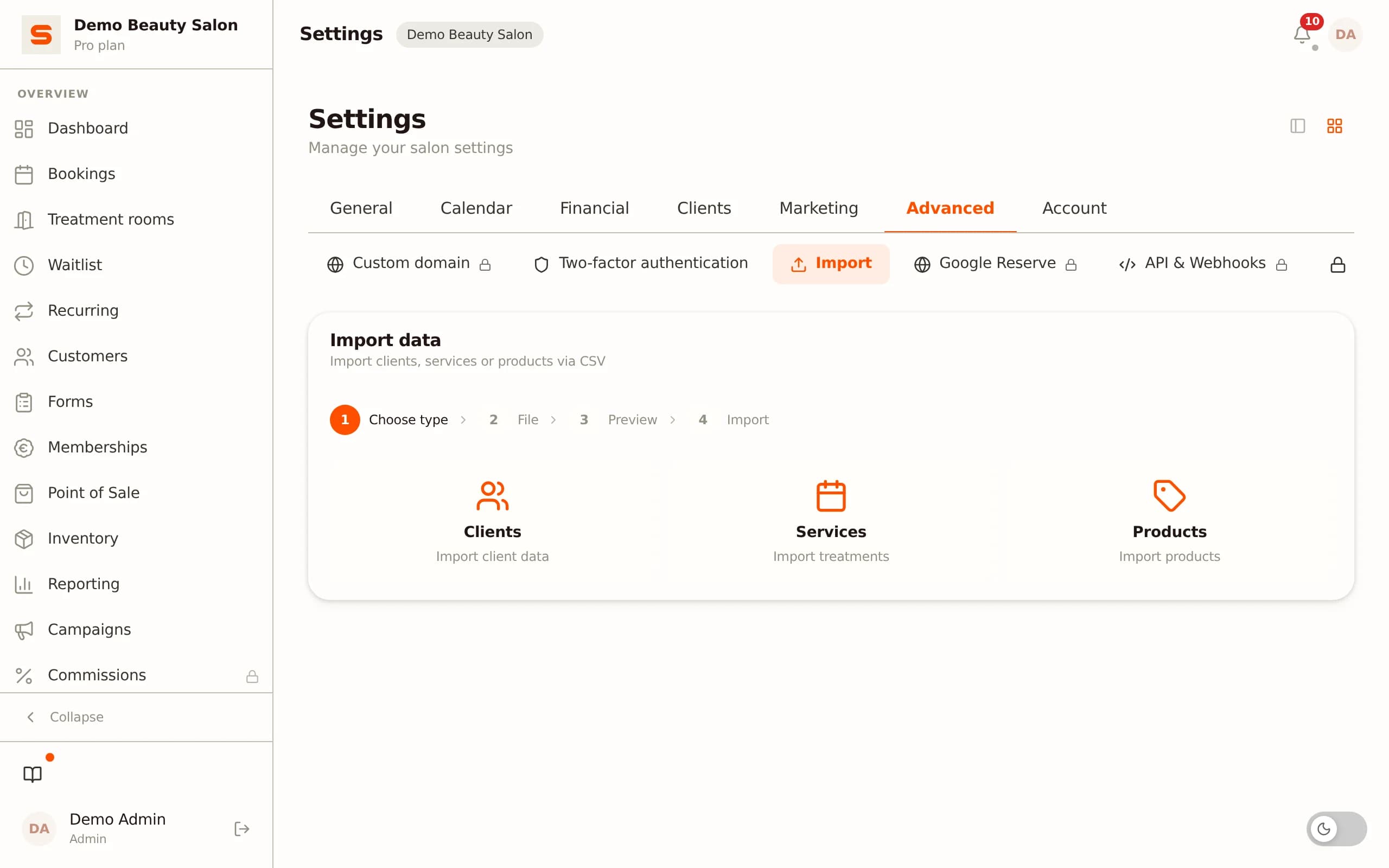Switch to grid layout view icon
1389x868 pixels.
pyautogui.click(x=1335, y=126)
